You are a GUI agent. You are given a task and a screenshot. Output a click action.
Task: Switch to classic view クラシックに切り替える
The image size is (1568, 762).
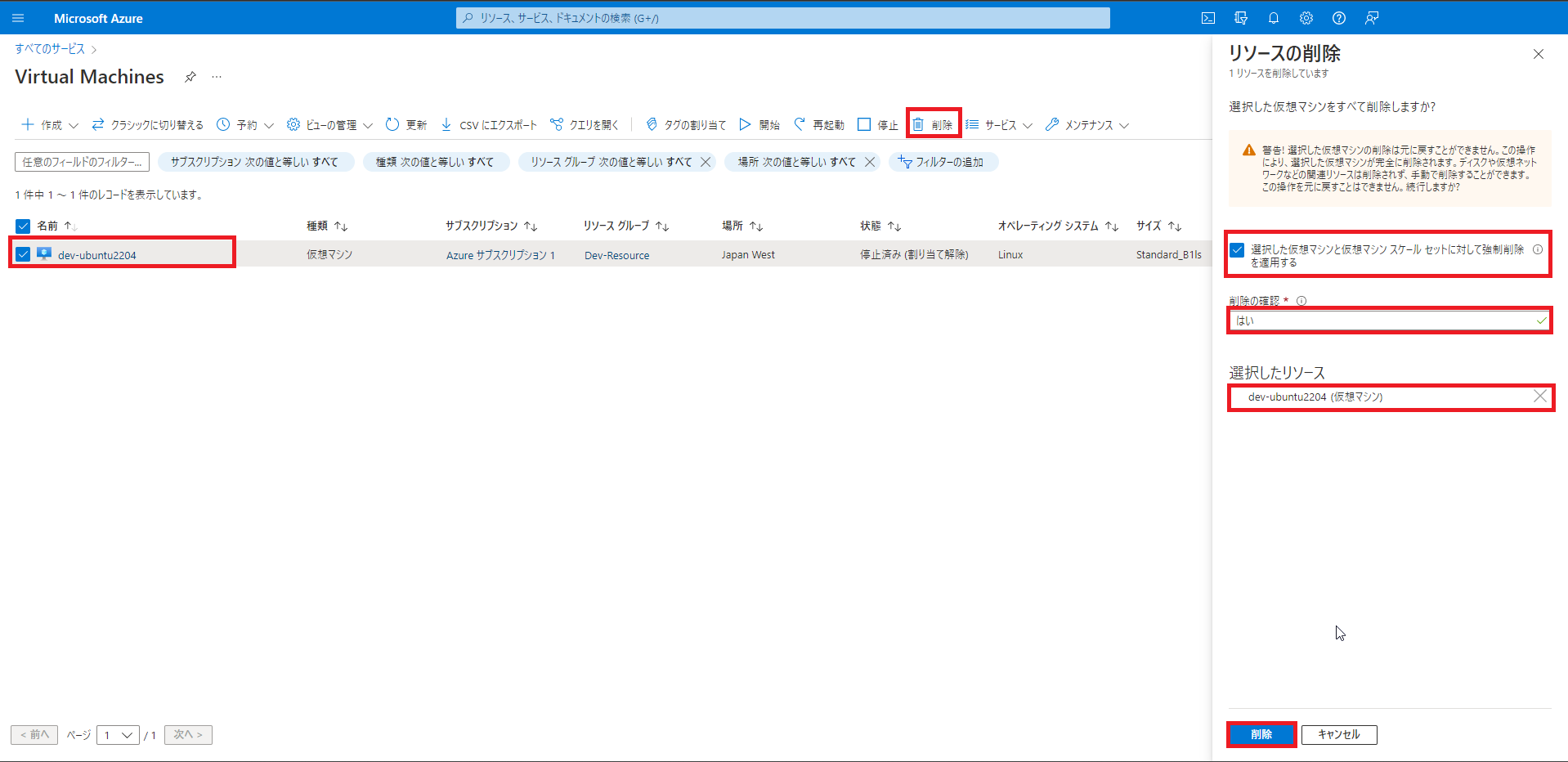pos(148,124)
